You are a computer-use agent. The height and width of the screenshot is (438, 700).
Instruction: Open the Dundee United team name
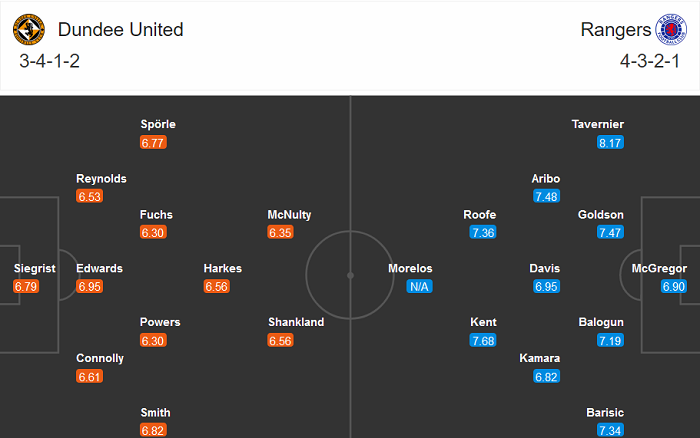(121, 30)
